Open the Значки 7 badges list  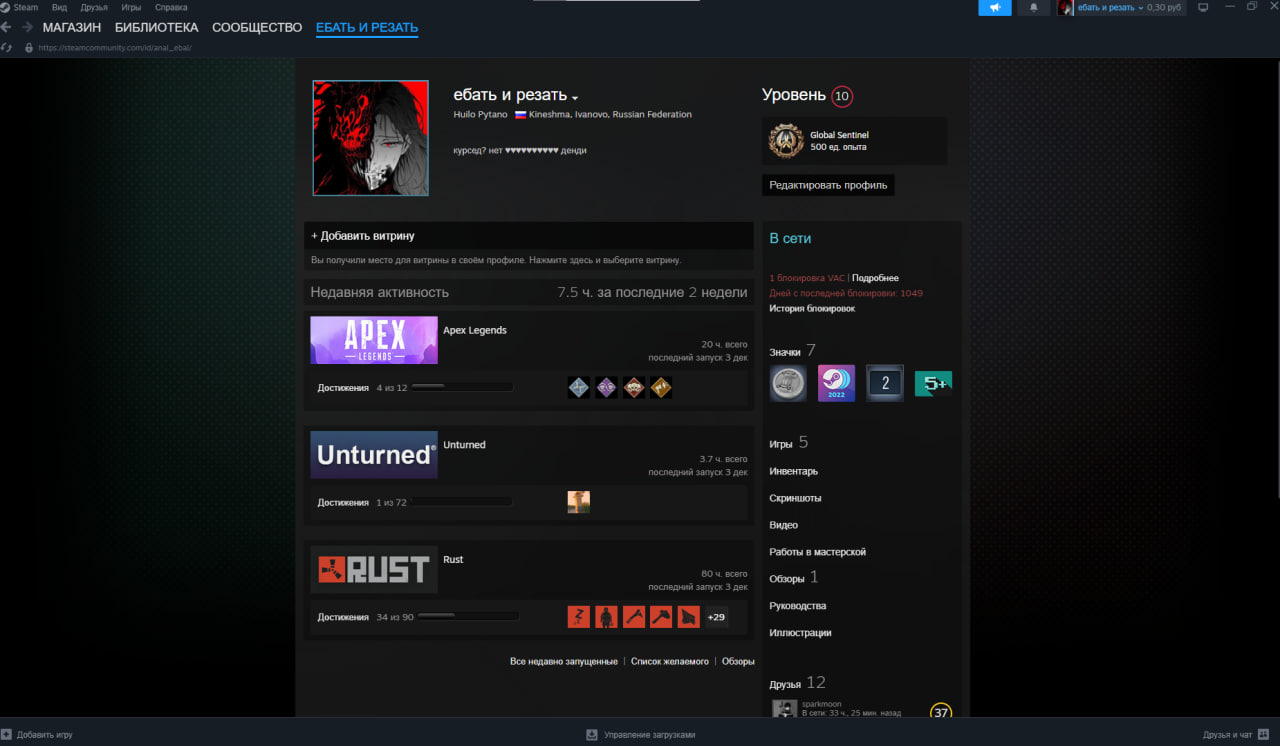pos(792,351)
